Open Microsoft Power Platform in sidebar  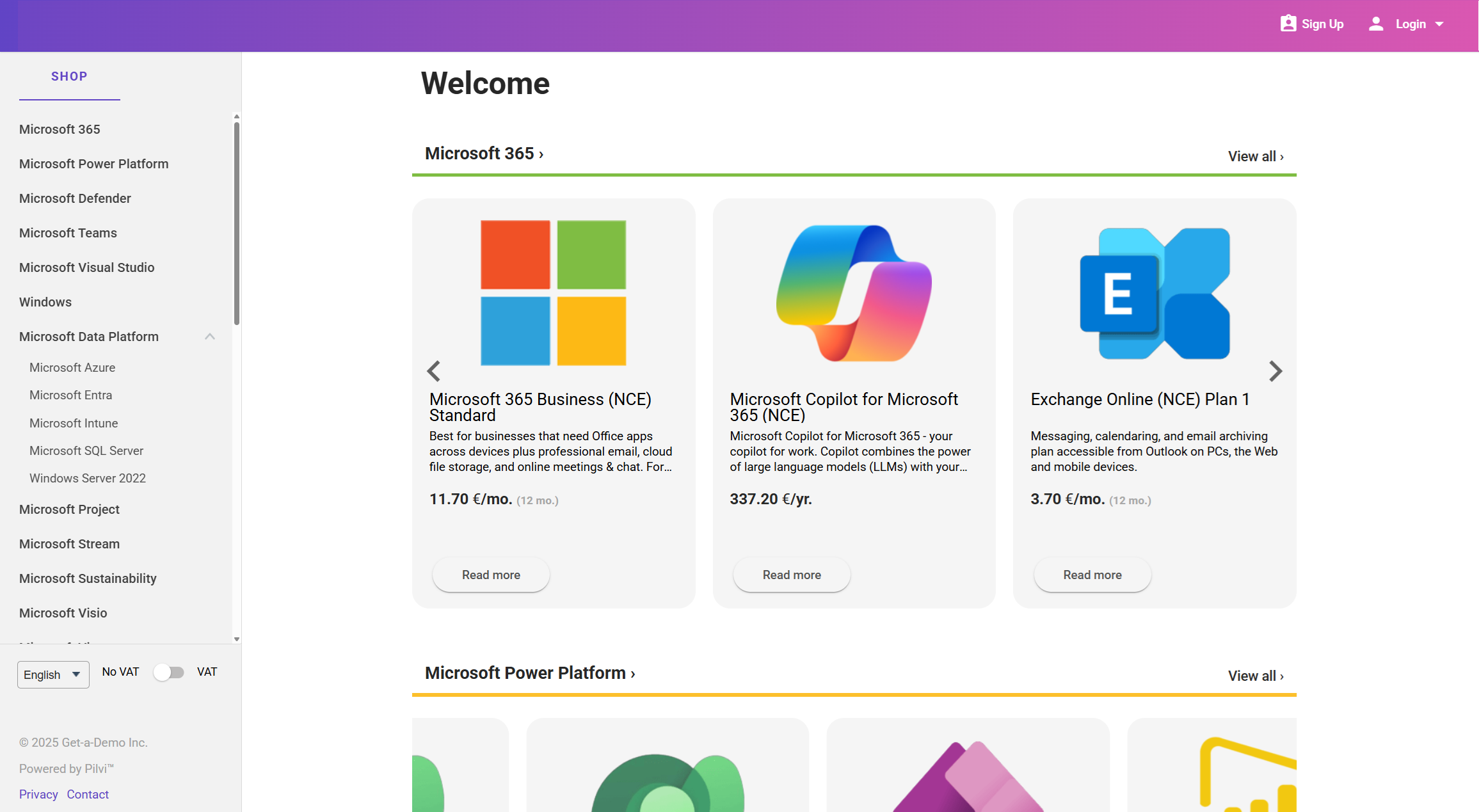pos(93,164)
